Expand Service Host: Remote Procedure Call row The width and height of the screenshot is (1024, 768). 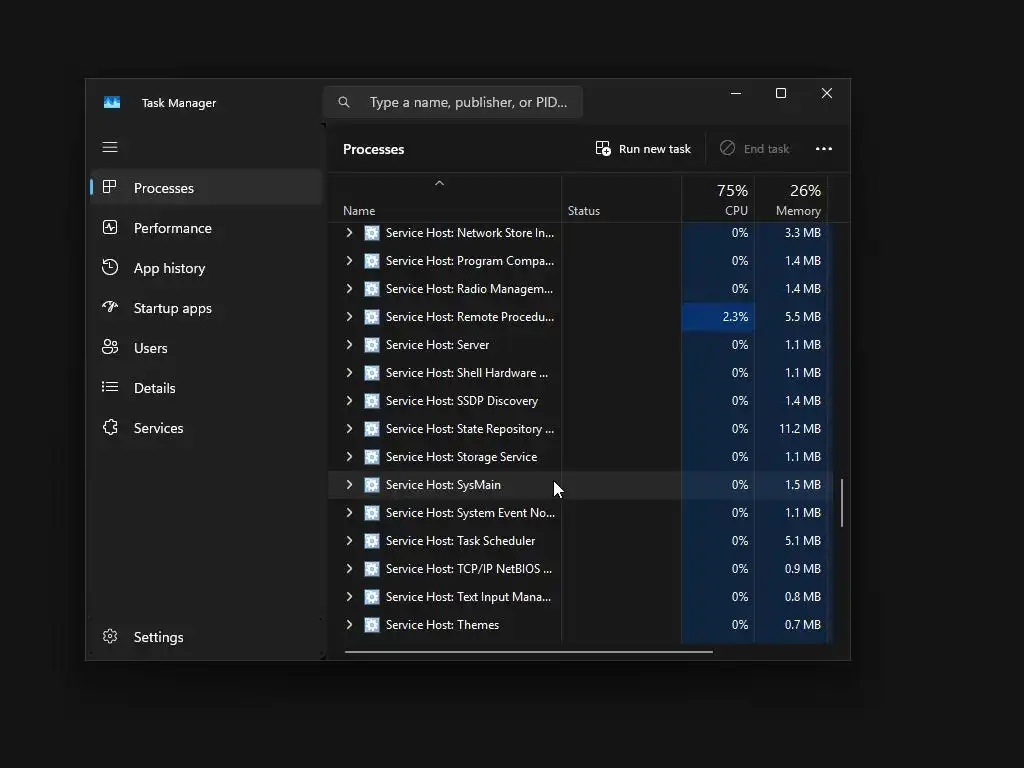click(x=349, y=317)
